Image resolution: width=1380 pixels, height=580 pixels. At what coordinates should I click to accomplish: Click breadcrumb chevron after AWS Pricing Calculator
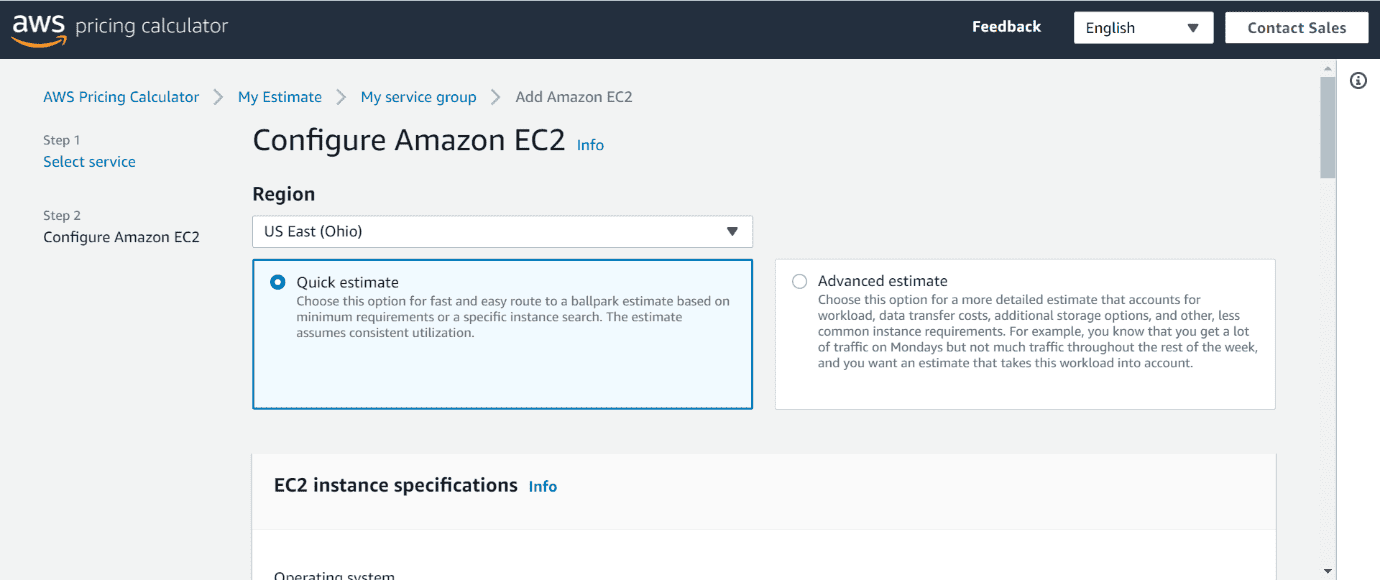(x=218, y=97)
